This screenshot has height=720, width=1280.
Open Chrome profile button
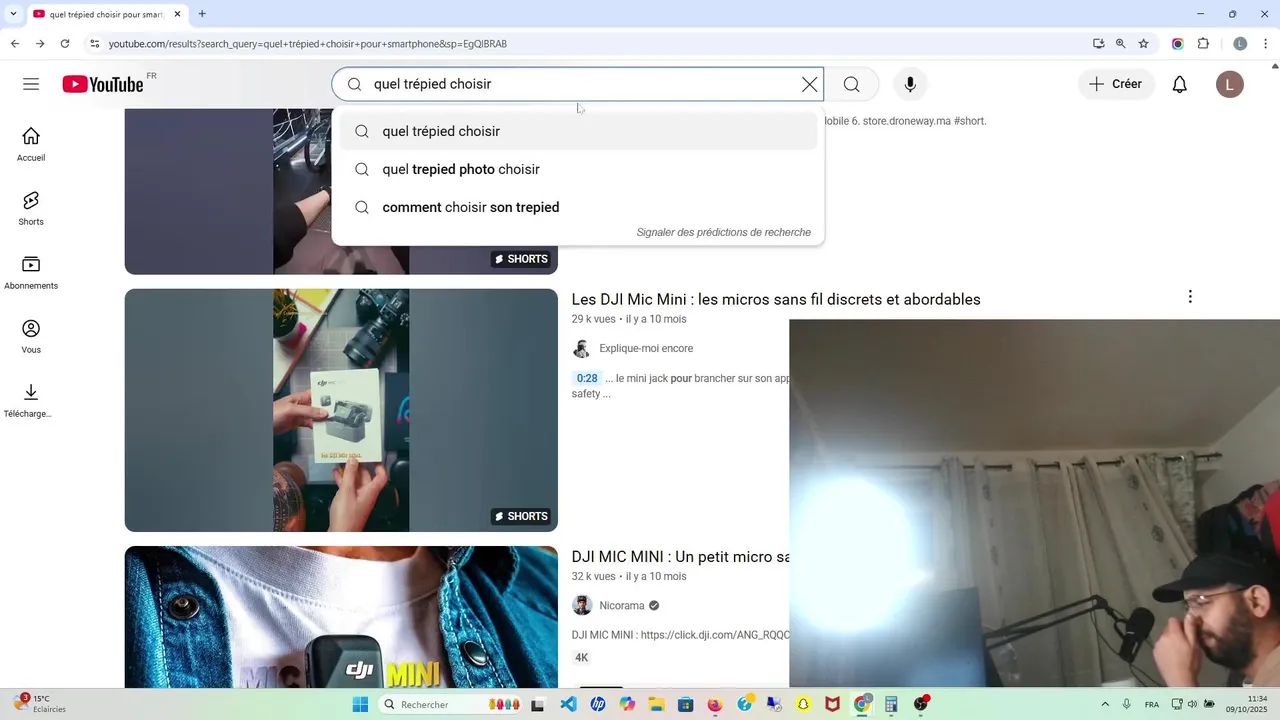click(x=1240, y=44)
